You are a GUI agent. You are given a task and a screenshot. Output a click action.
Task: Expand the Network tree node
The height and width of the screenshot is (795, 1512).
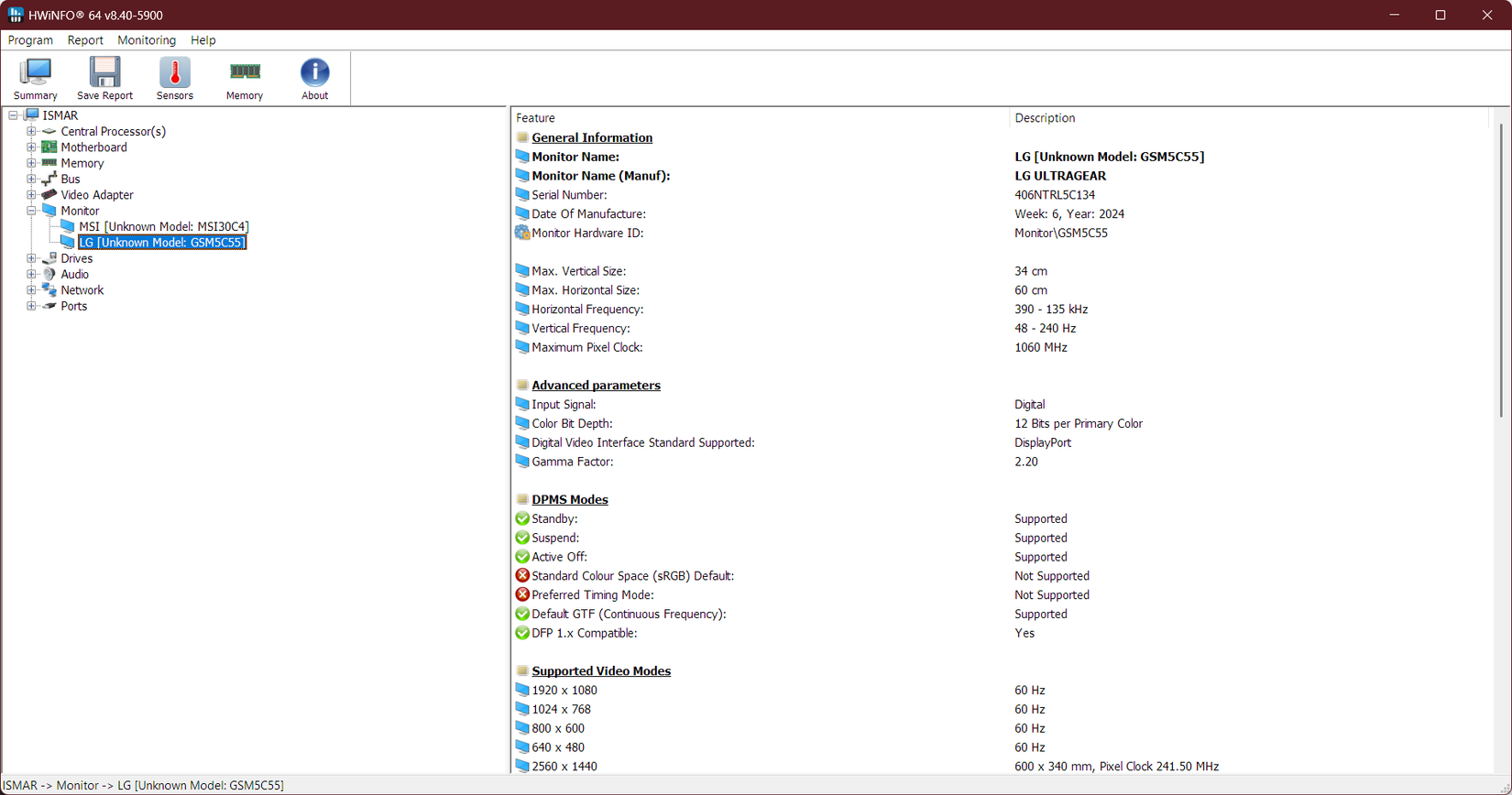[31, 290]
